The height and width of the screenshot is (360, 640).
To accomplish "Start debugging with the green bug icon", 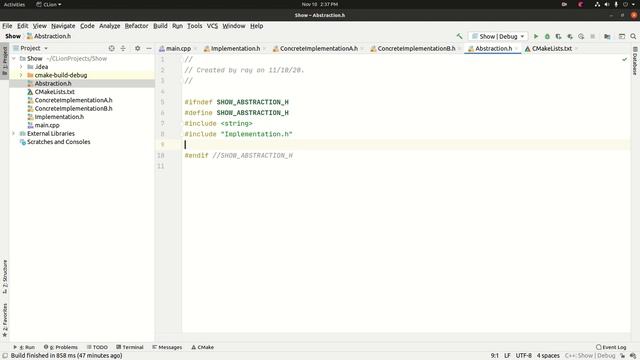I will point(547,36).
